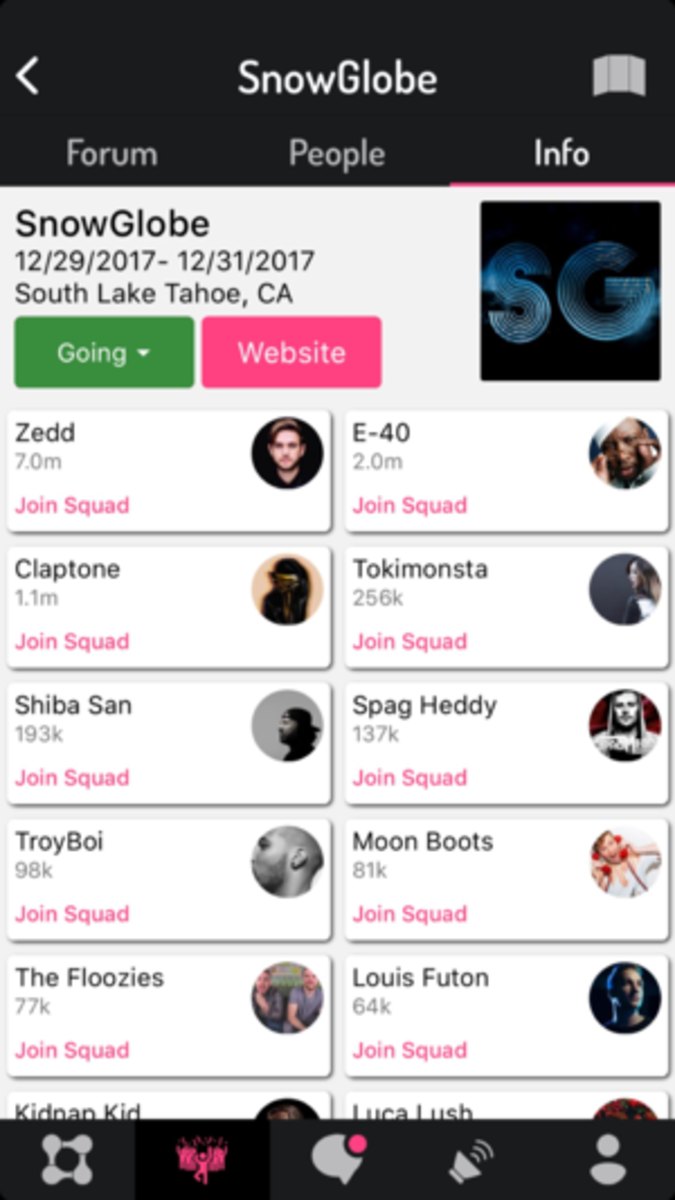Tap Claptone's artist avatar
This screenshot has width=675, height=1200.
pos(287,589)
